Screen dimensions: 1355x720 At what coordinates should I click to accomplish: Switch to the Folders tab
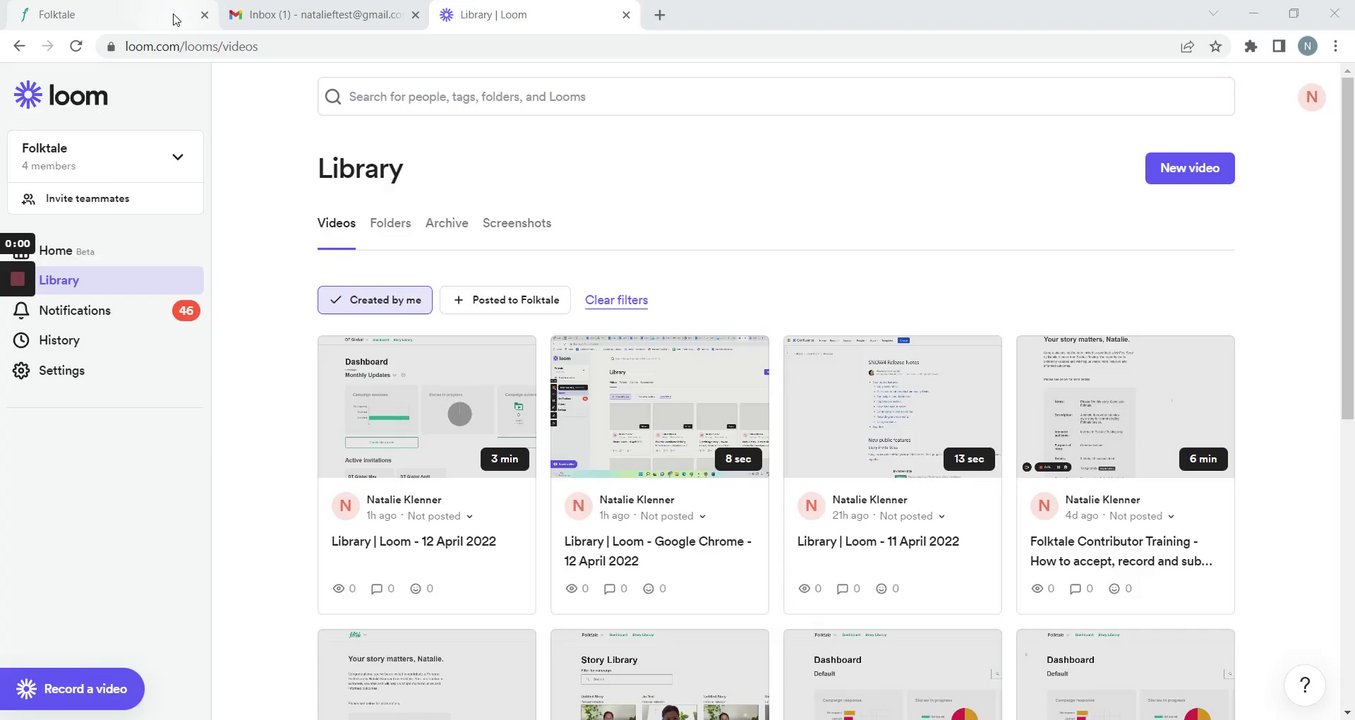click(x=390, y=223)
